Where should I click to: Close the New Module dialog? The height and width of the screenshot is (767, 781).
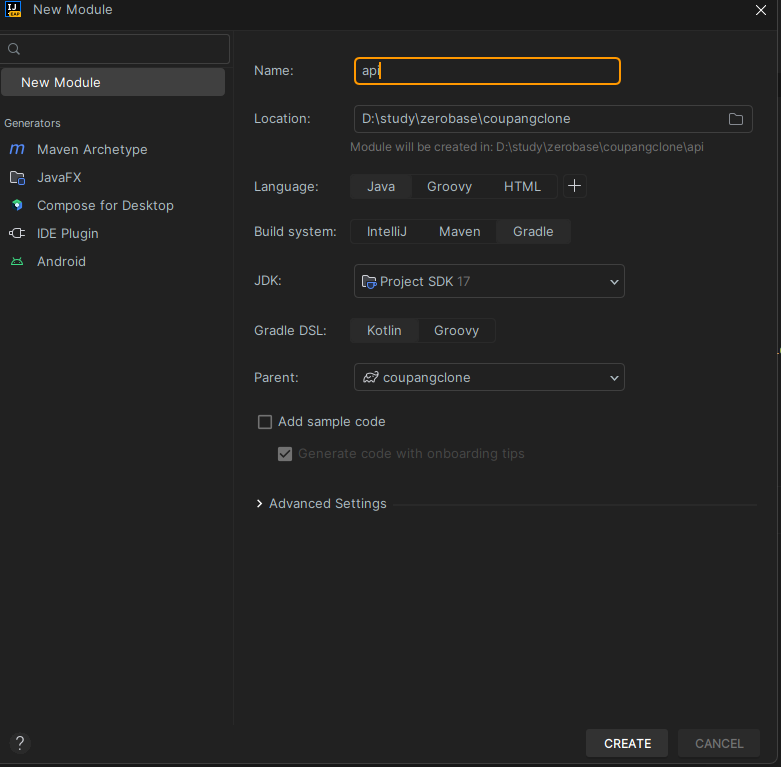(761, 10)
